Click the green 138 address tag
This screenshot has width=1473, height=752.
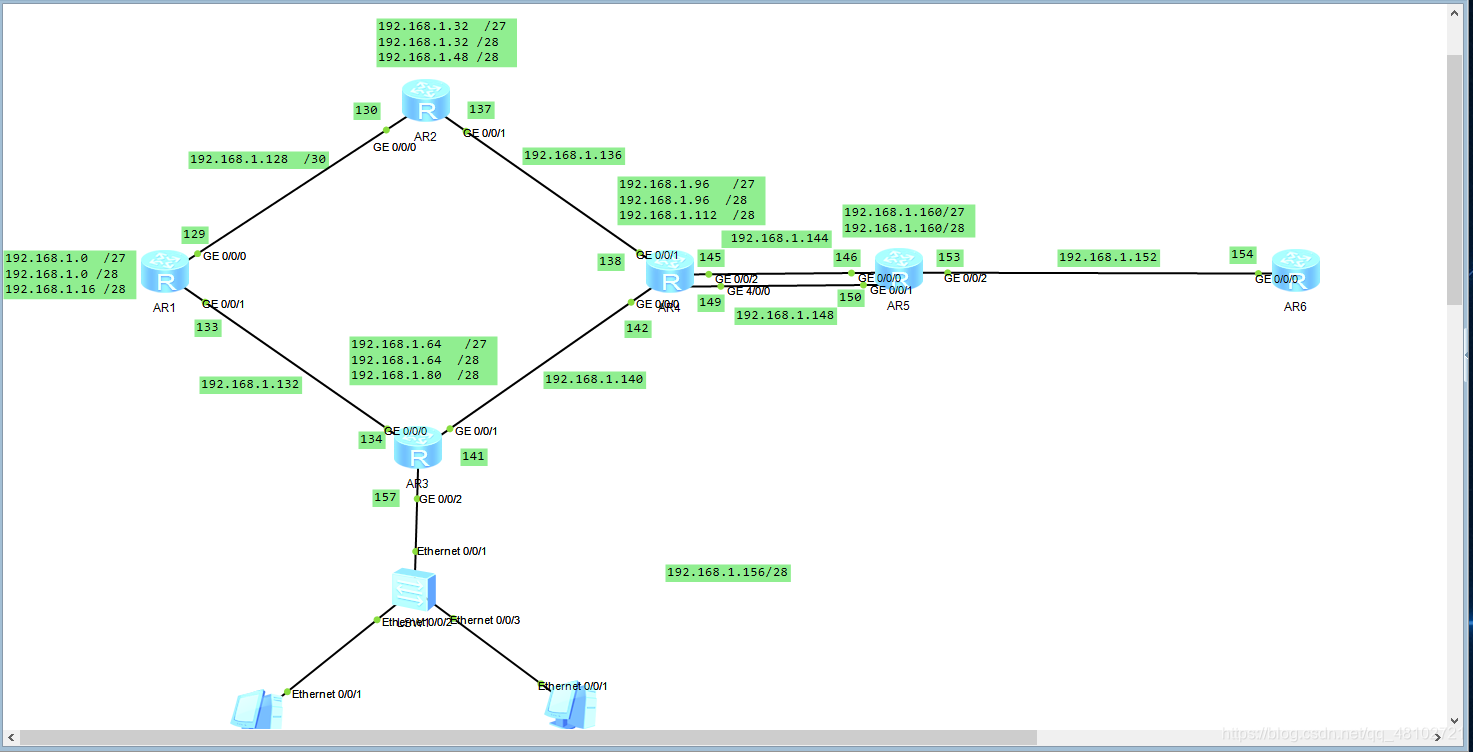[x=611, y=262]
